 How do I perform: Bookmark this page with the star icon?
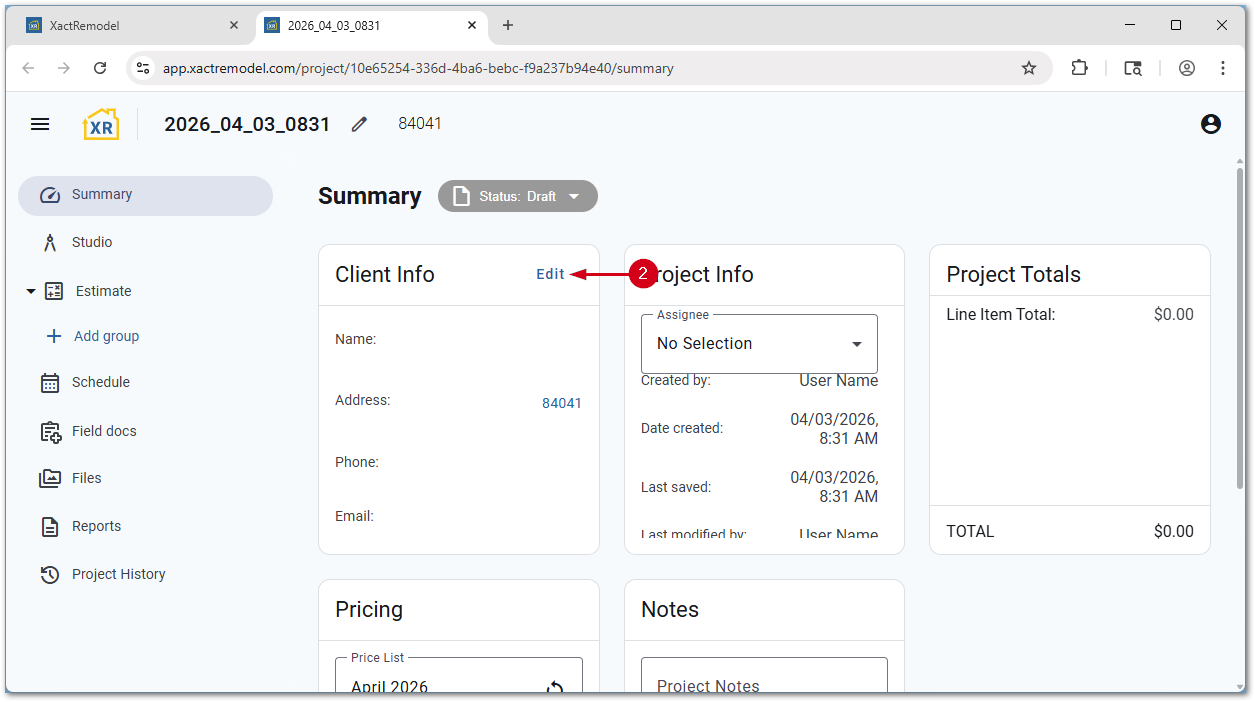1028,68
